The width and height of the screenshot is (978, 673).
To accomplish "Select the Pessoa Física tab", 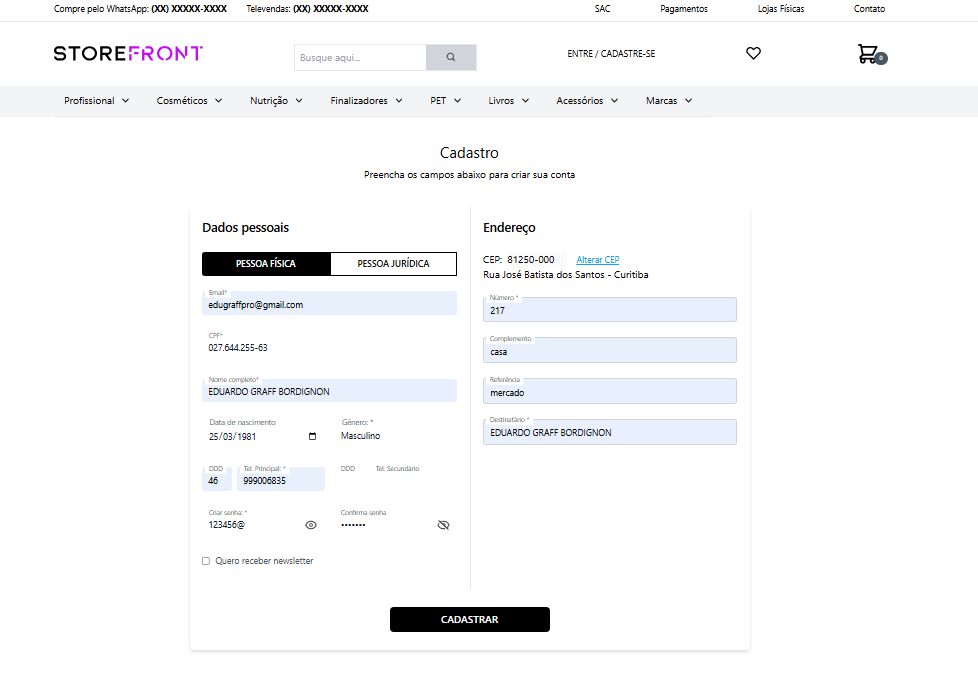I will [x=266, y=264].
